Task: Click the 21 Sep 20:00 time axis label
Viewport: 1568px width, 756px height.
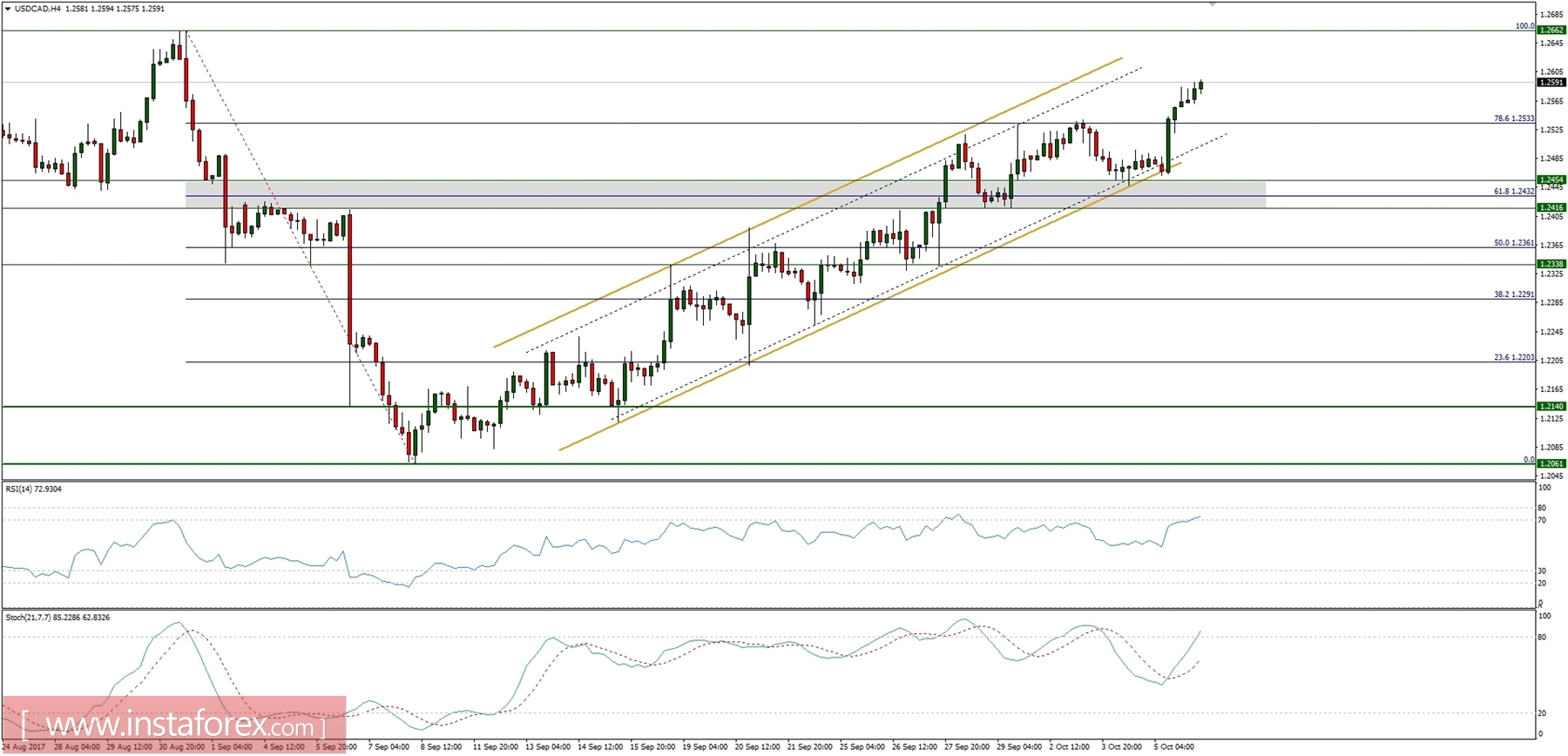Action: [810, 747]
